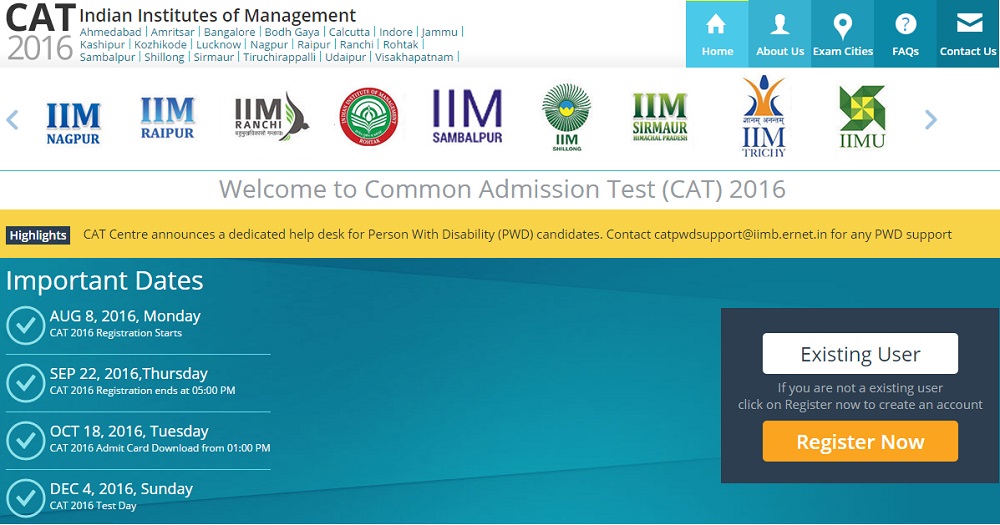Viewport: 1000px width, 525px height.
Task: Click the Bangalore institute link
Action: 230,32
